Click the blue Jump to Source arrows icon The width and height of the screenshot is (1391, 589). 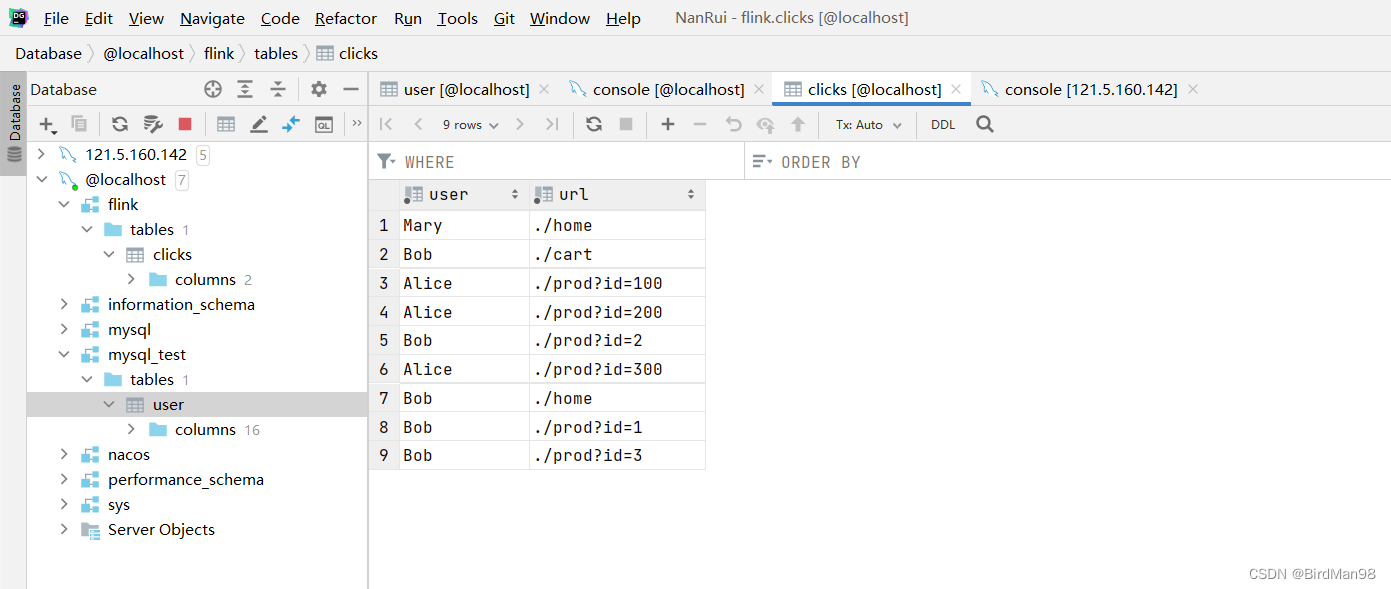pos(291,124)
